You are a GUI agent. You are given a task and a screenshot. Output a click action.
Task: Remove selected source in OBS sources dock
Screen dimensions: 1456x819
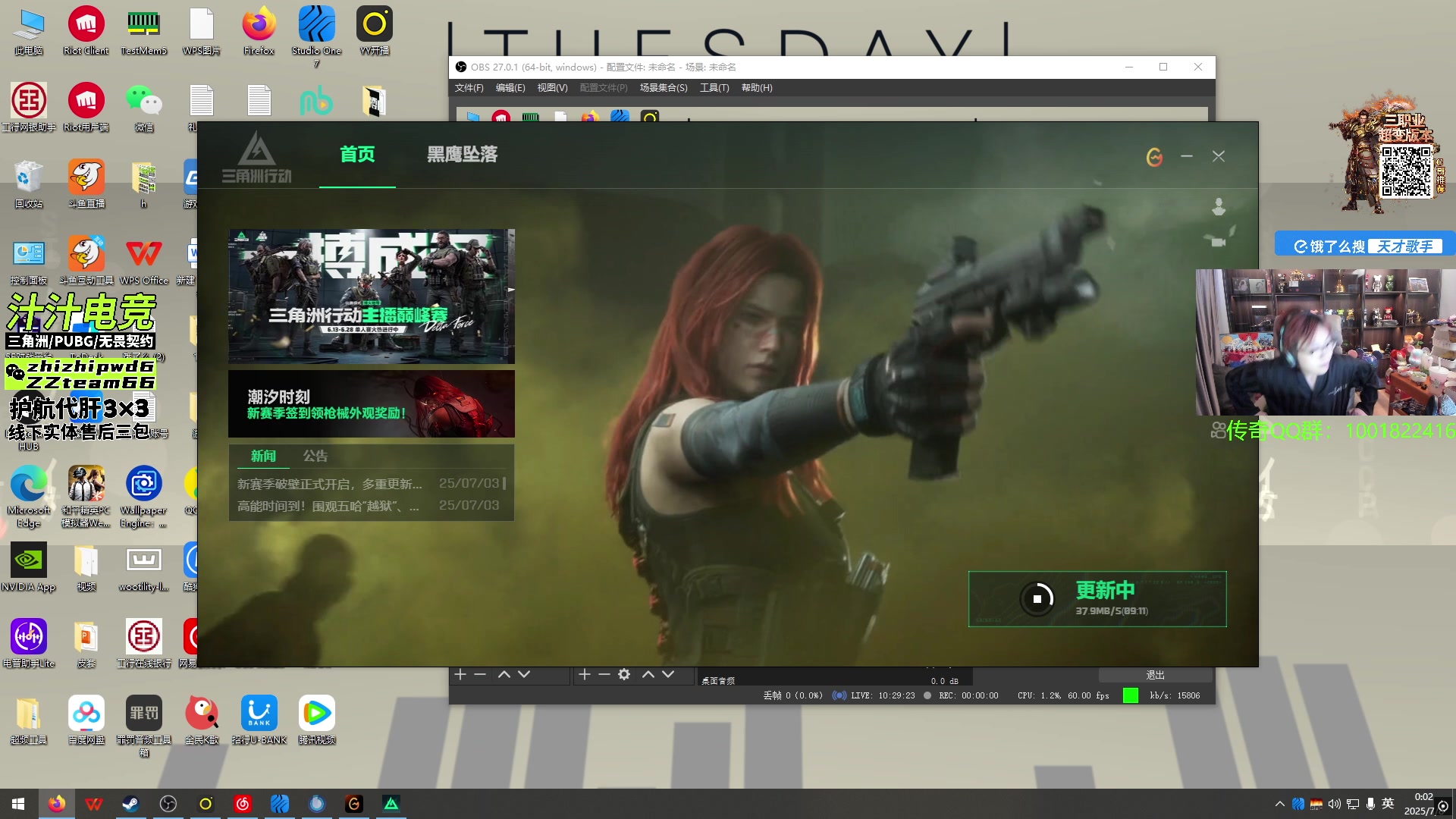[604, 674]
